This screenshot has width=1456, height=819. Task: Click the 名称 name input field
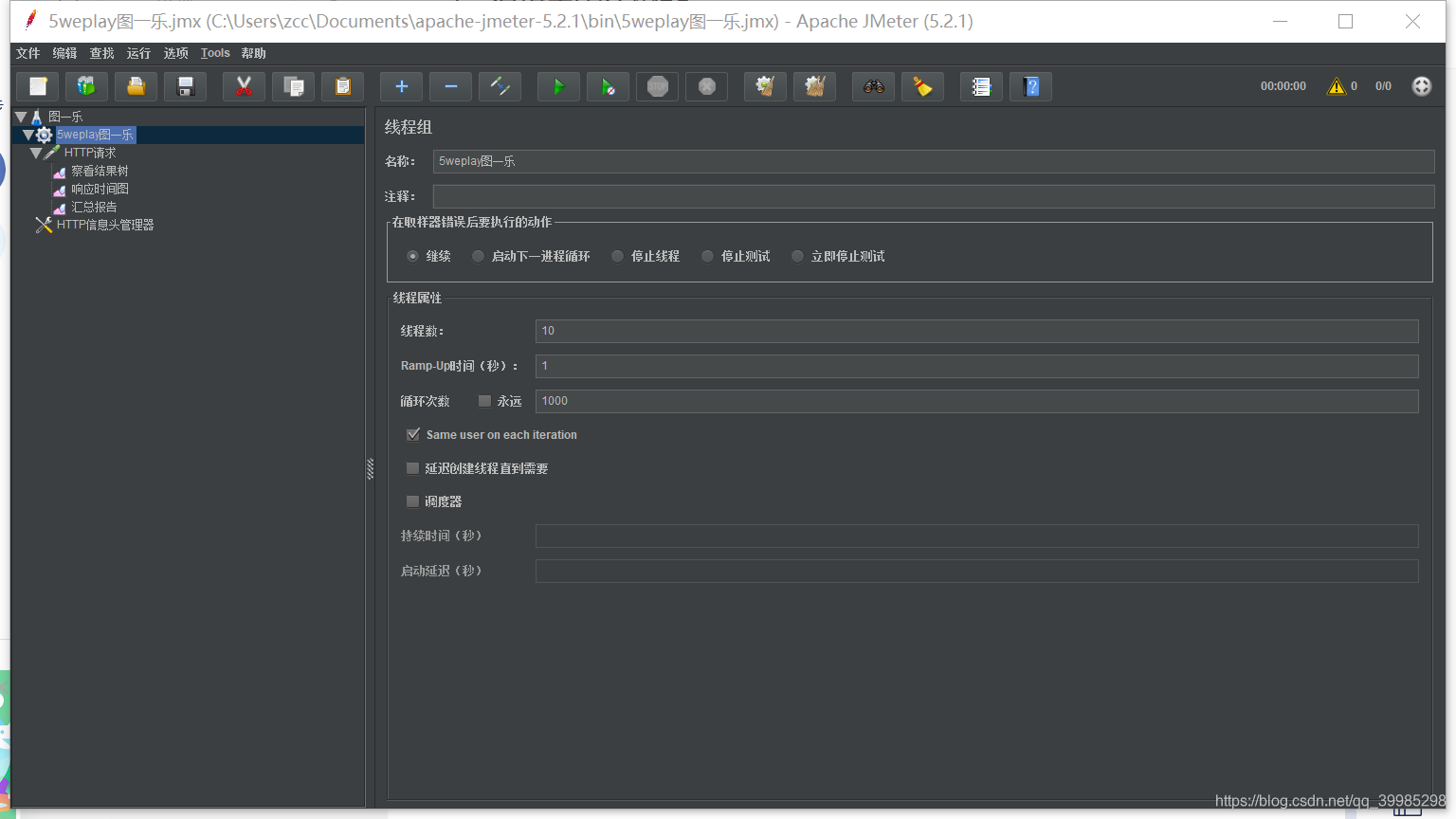click(x=934, y=161)
